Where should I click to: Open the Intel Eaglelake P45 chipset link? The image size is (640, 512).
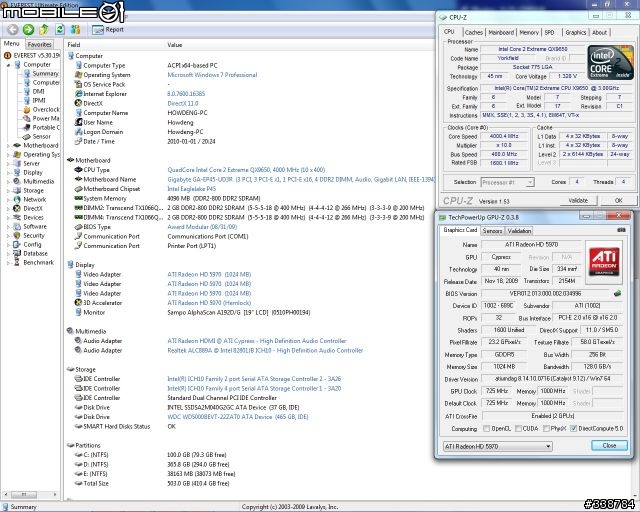pos(192,189)
